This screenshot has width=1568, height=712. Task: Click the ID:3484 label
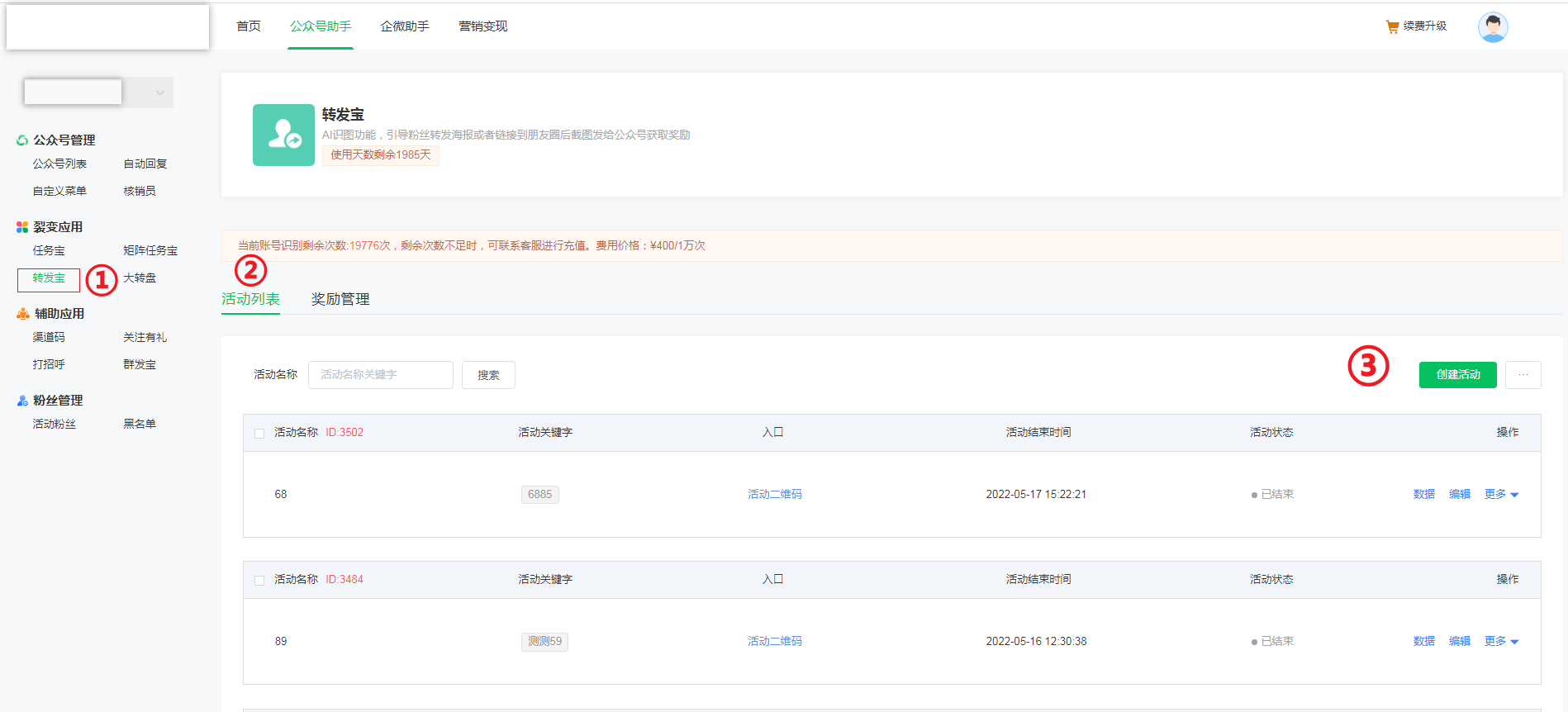pyautogui.click(x=344, y=579)
